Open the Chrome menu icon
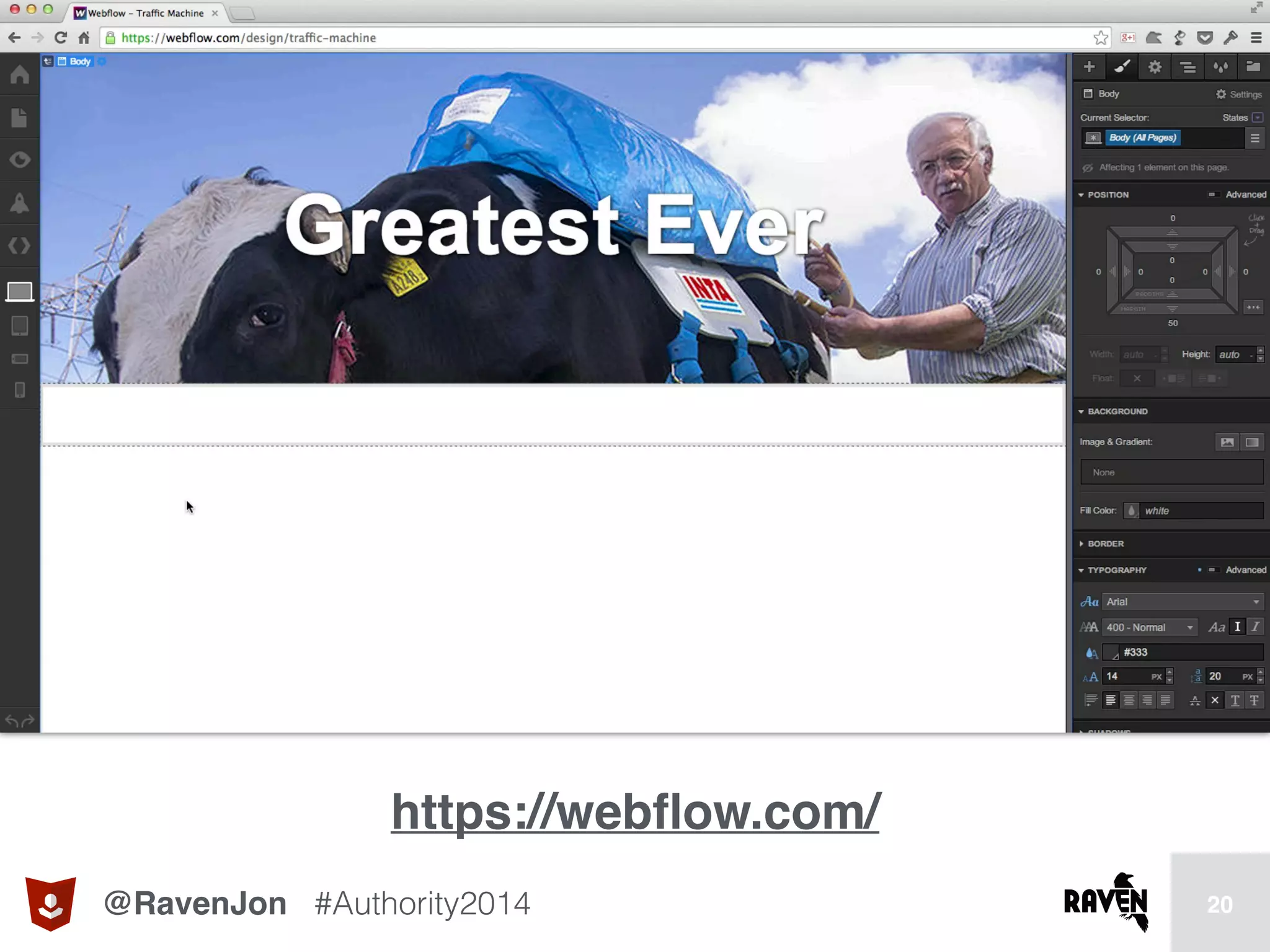 [x=1256, y=38]
